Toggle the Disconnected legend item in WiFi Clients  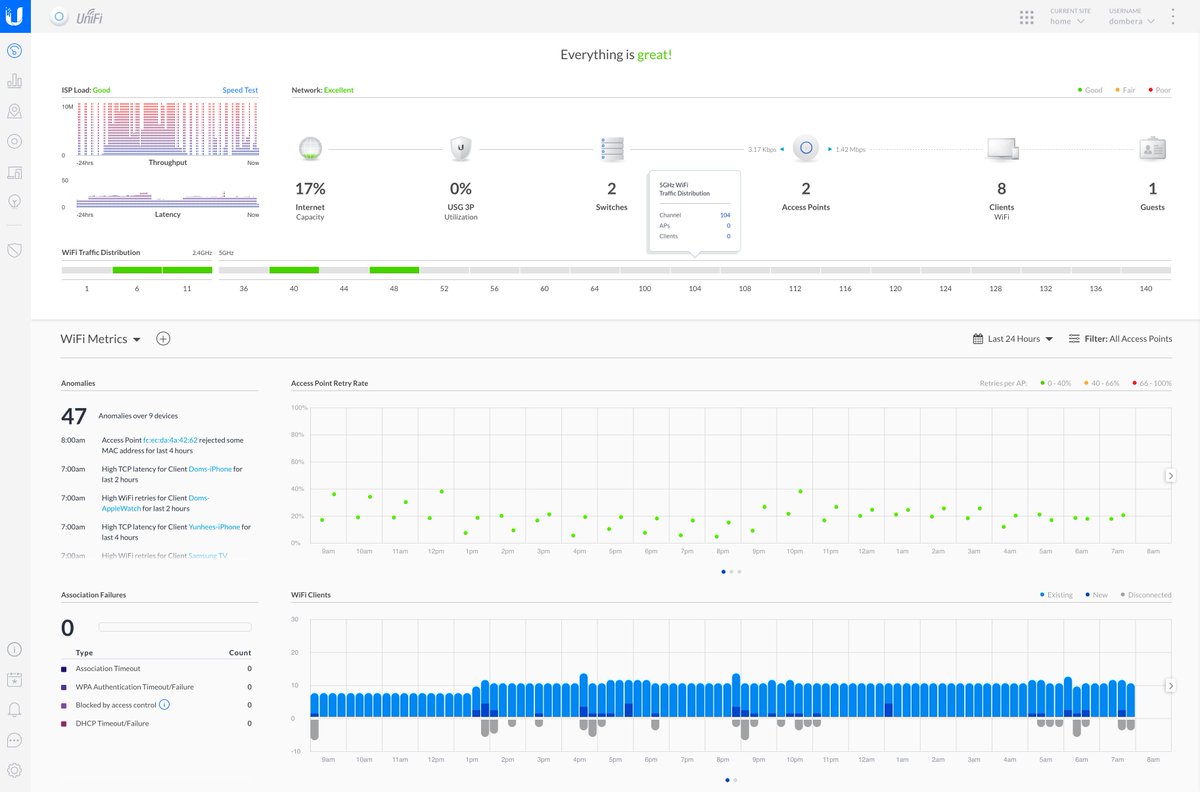[x=1146, y=595]
